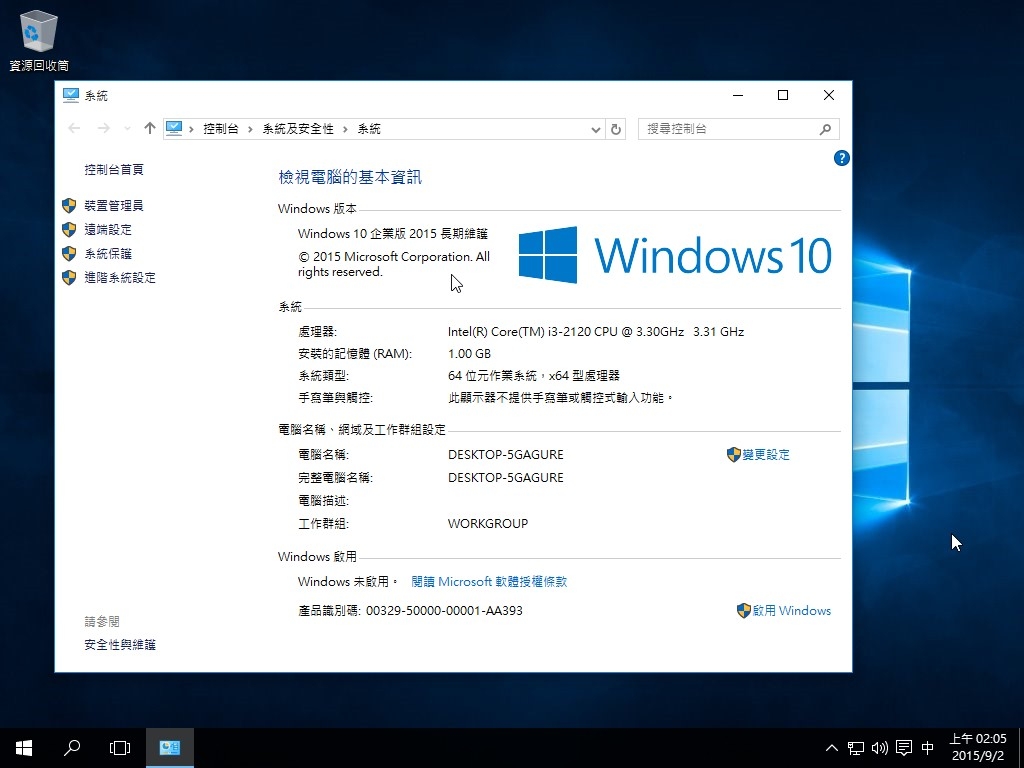Open 系統保護 link
The width and height of the screenshot is (1024, 768).
click(x=108, y=253)
